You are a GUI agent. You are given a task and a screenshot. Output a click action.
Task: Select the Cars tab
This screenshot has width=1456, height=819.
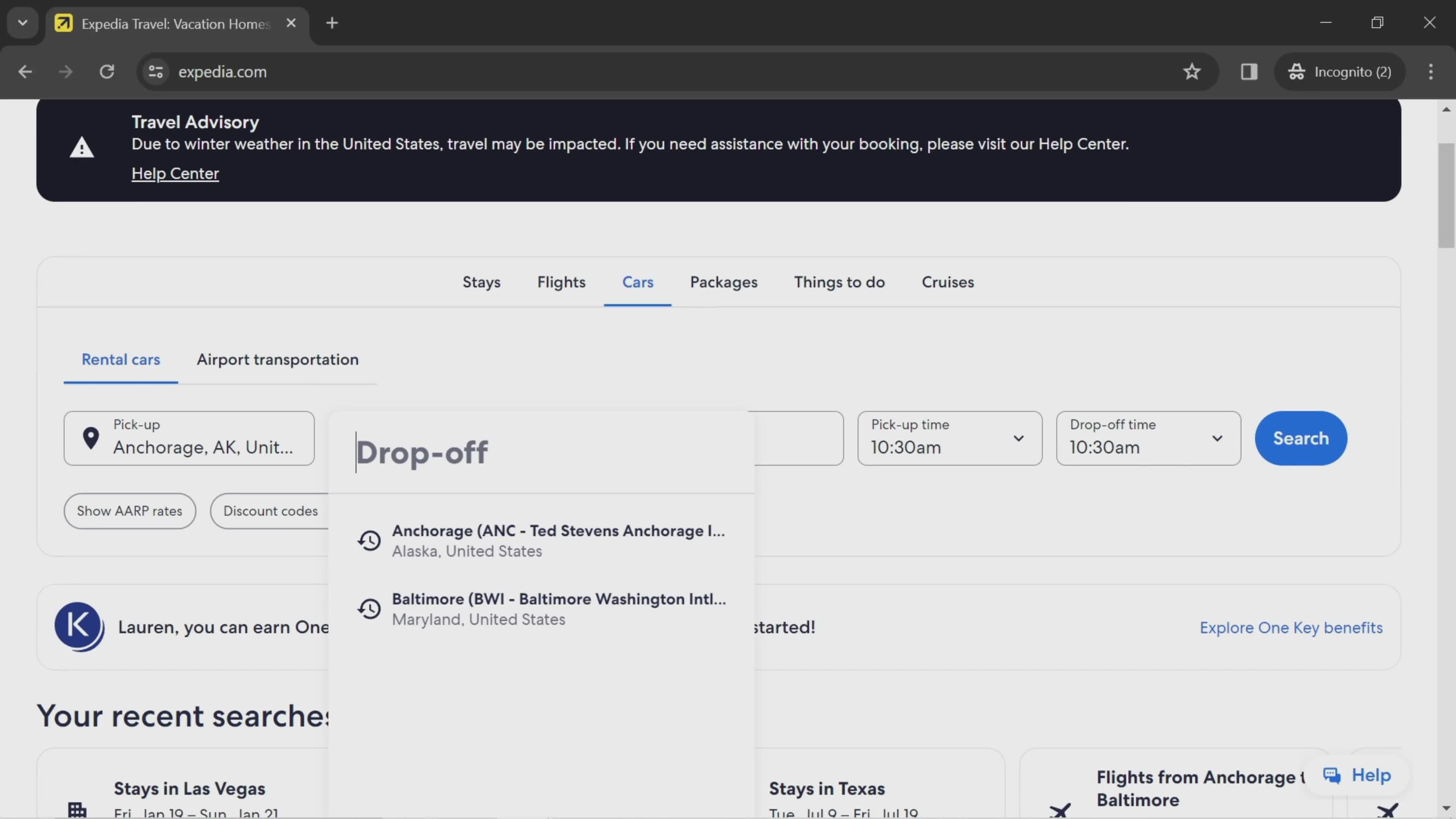[637, 282]
